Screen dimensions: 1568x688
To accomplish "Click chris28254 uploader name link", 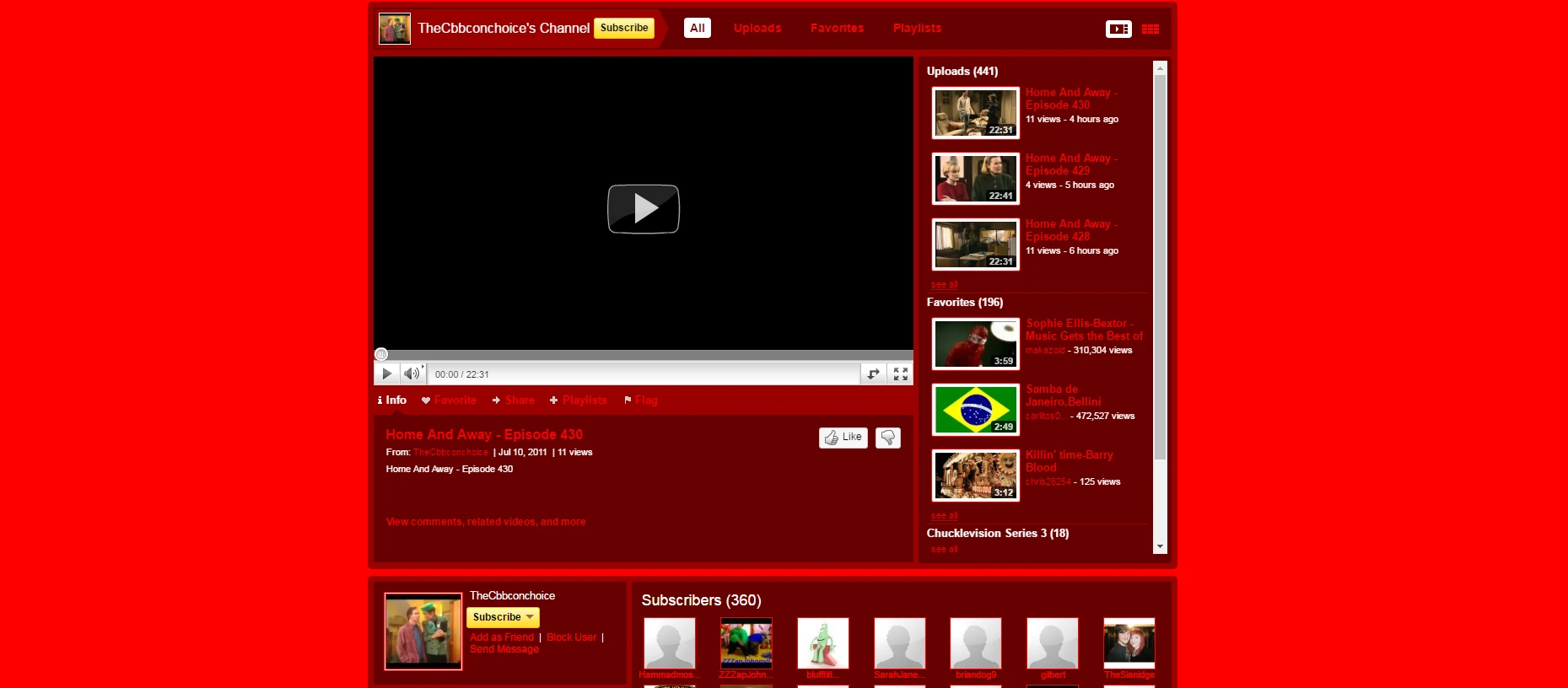I will click(x=1048, y=482).
